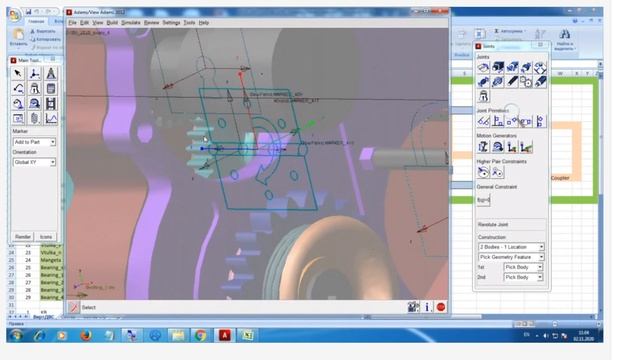Open the Edit menu in Adams/View
This screenshot has width=640, height=360.
[84, 23]
